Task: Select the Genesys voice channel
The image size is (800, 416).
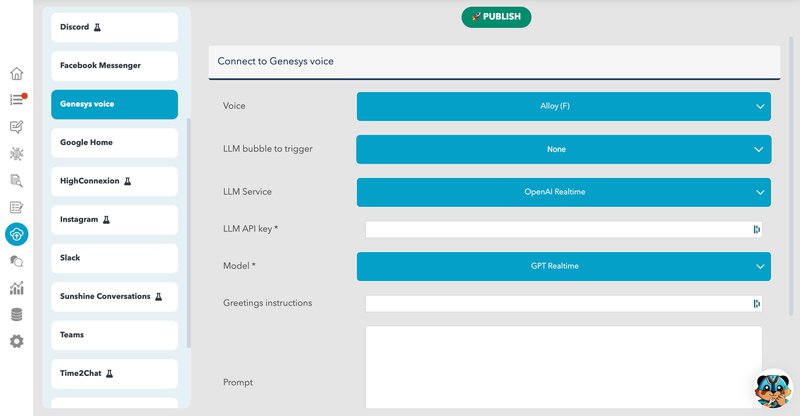Action: (114, 104)
